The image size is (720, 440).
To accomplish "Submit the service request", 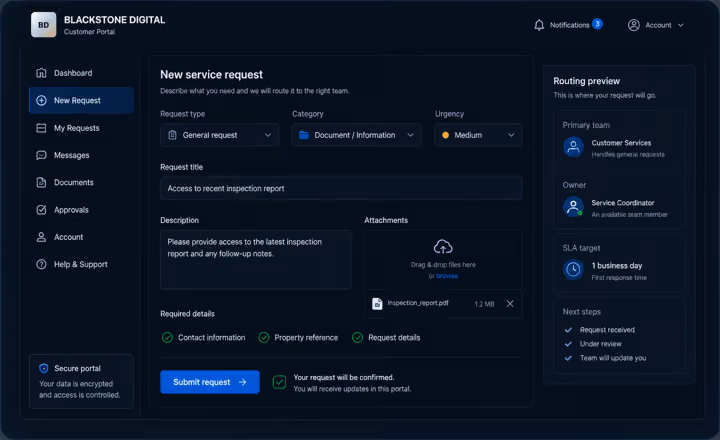I will [210, 382].
